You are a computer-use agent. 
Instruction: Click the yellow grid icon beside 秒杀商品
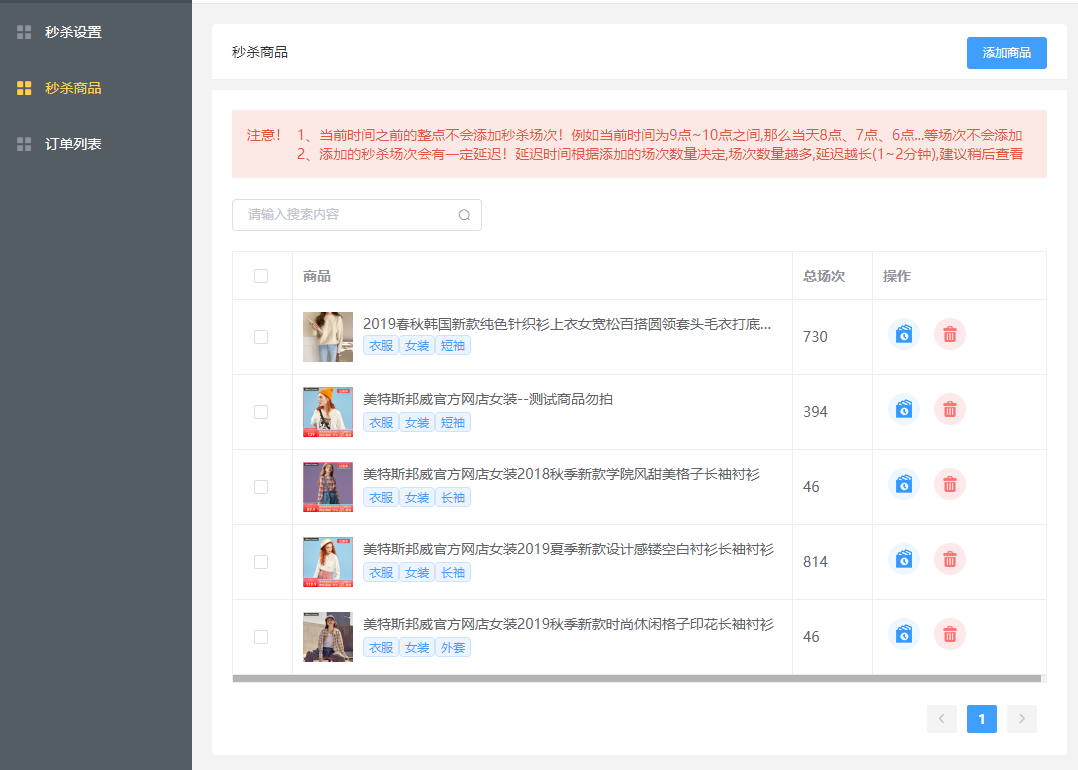[x=24, y=88]
